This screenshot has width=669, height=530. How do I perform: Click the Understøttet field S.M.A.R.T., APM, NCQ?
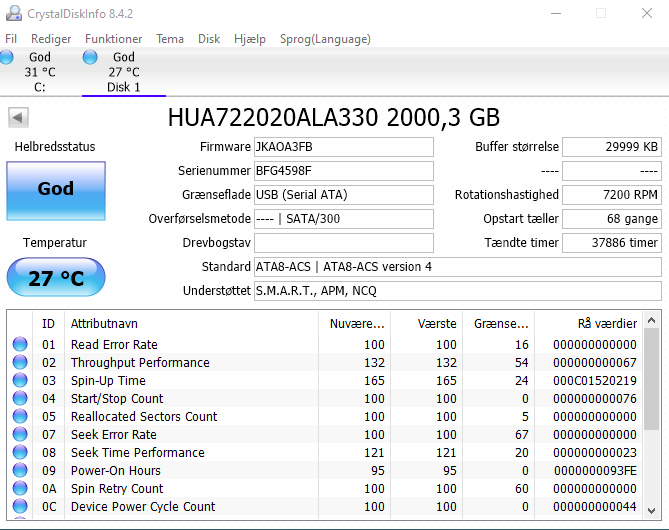pos(458,291)
